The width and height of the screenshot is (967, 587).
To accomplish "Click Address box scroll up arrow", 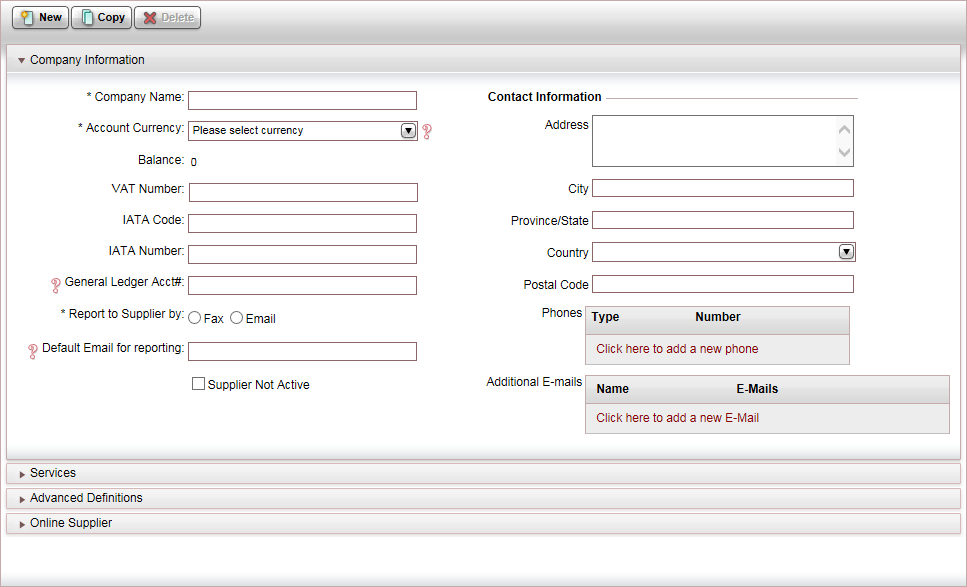I will click(x=845, y=129).
